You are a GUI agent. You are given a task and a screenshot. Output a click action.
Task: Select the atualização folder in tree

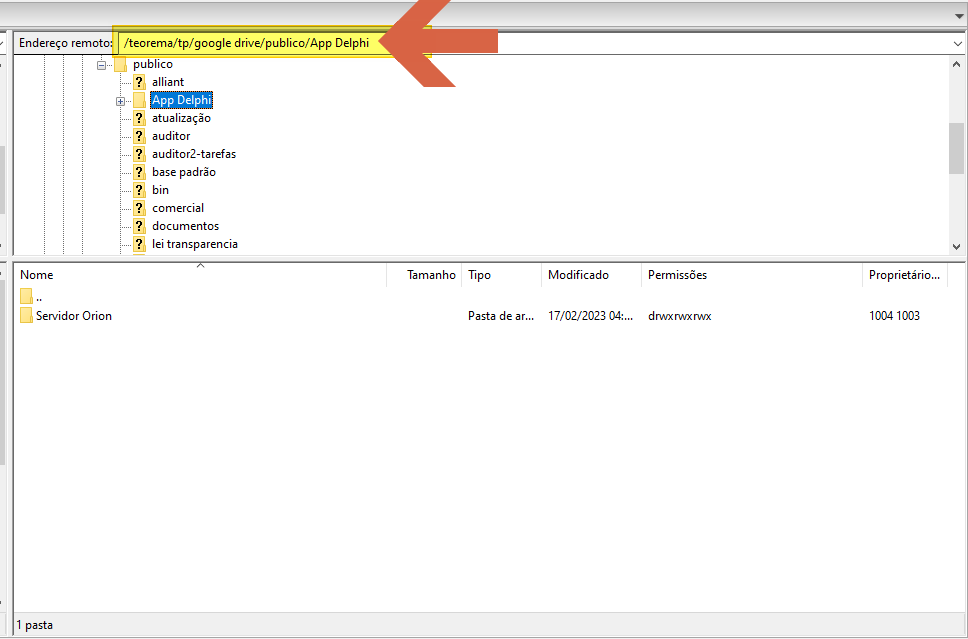(x=182, y=118)
